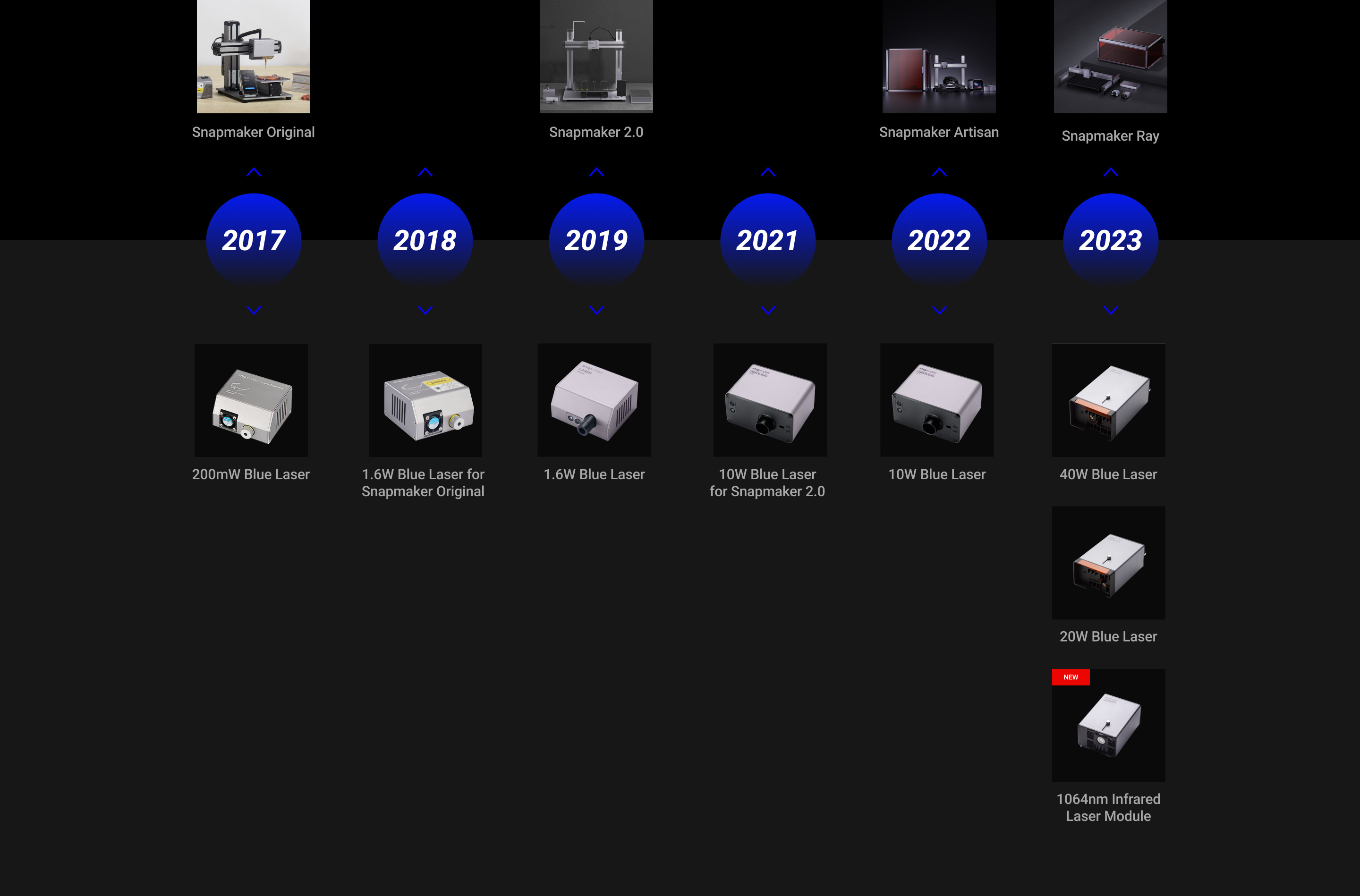The width and height of the screenshot is (1360, 896).
Task: Click the down chevron below 2017
Action: click(254, 310)
